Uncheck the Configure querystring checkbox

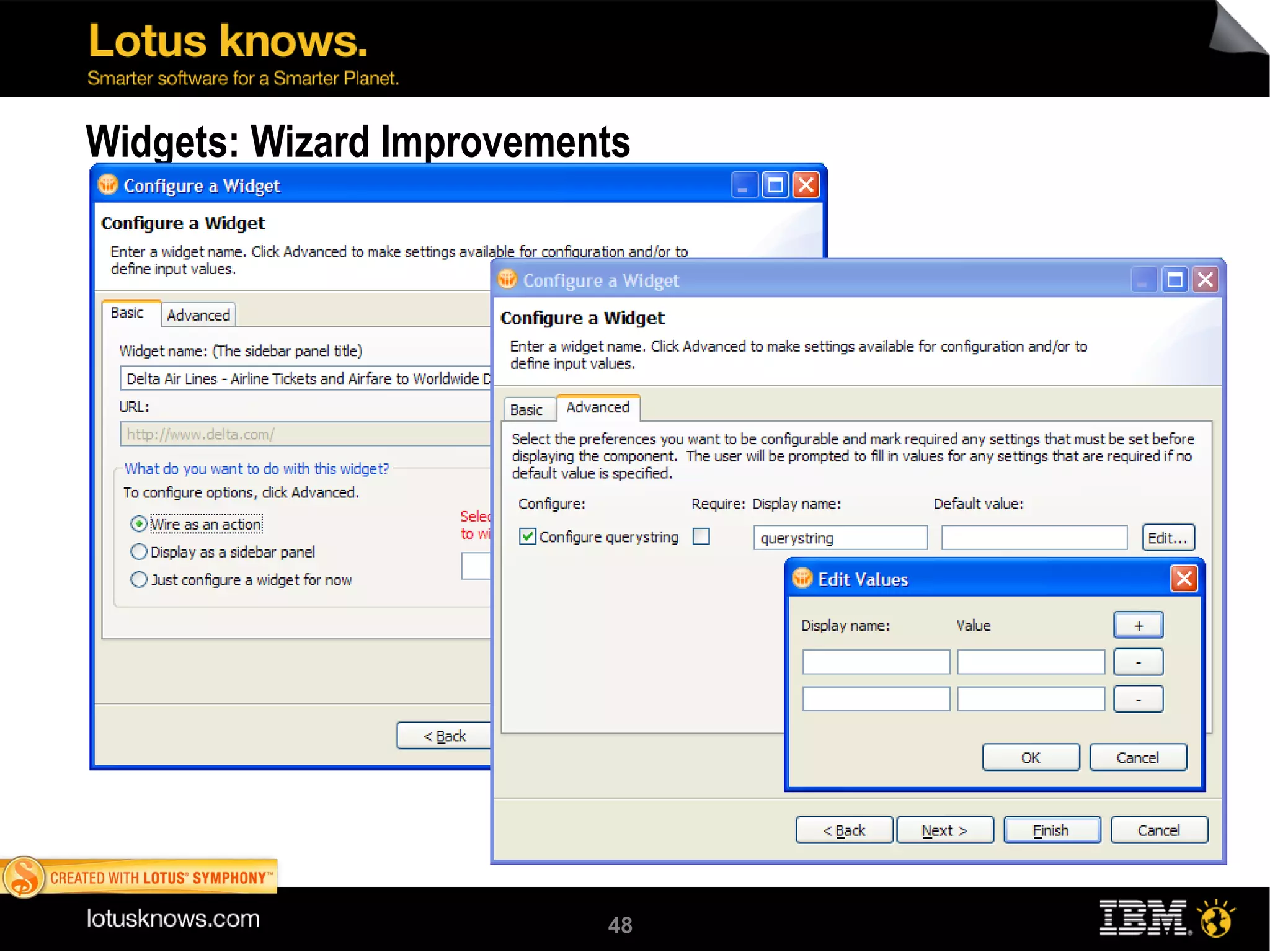click(x=527, y=536)
